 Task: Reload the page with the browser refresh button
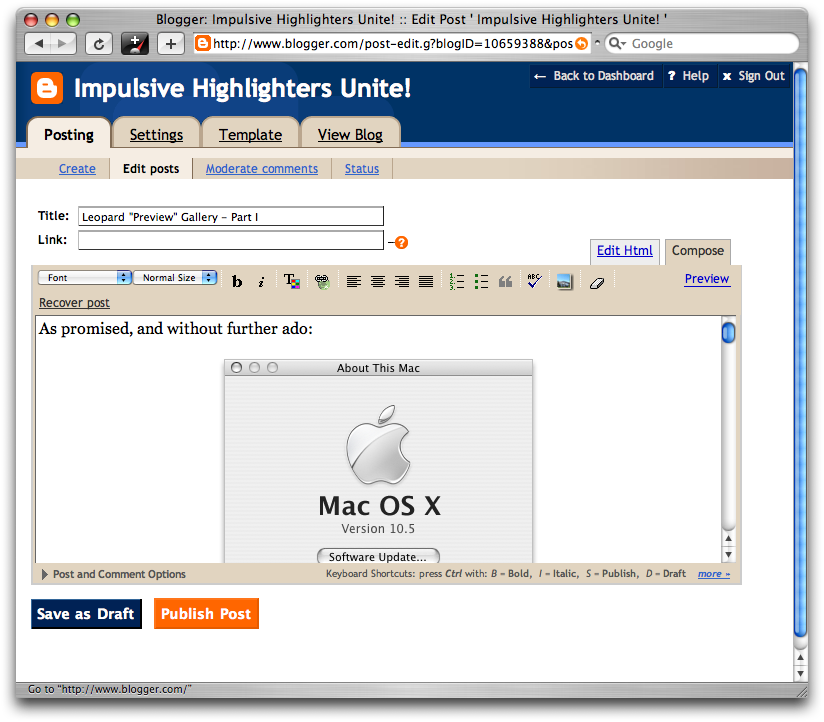point(98,43)
